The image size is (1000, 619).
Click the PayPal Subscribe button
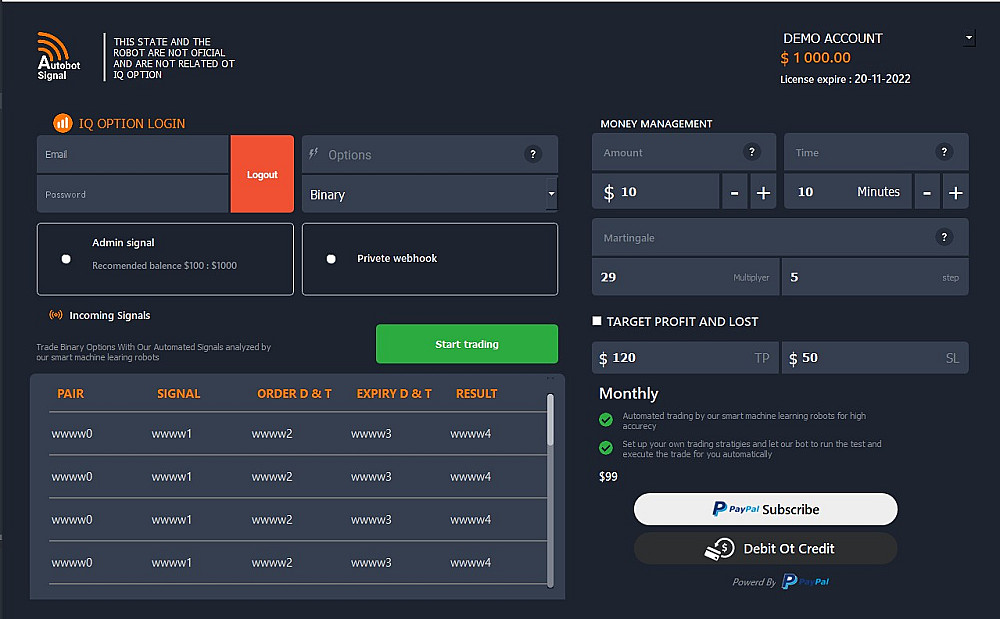pos(765,509)
